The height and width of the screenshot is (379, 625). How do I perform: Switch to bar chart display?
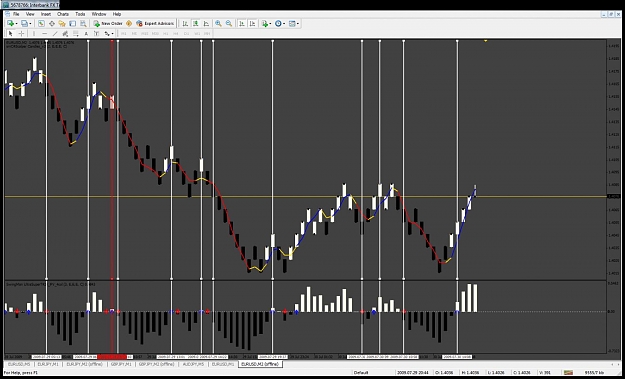185,24
